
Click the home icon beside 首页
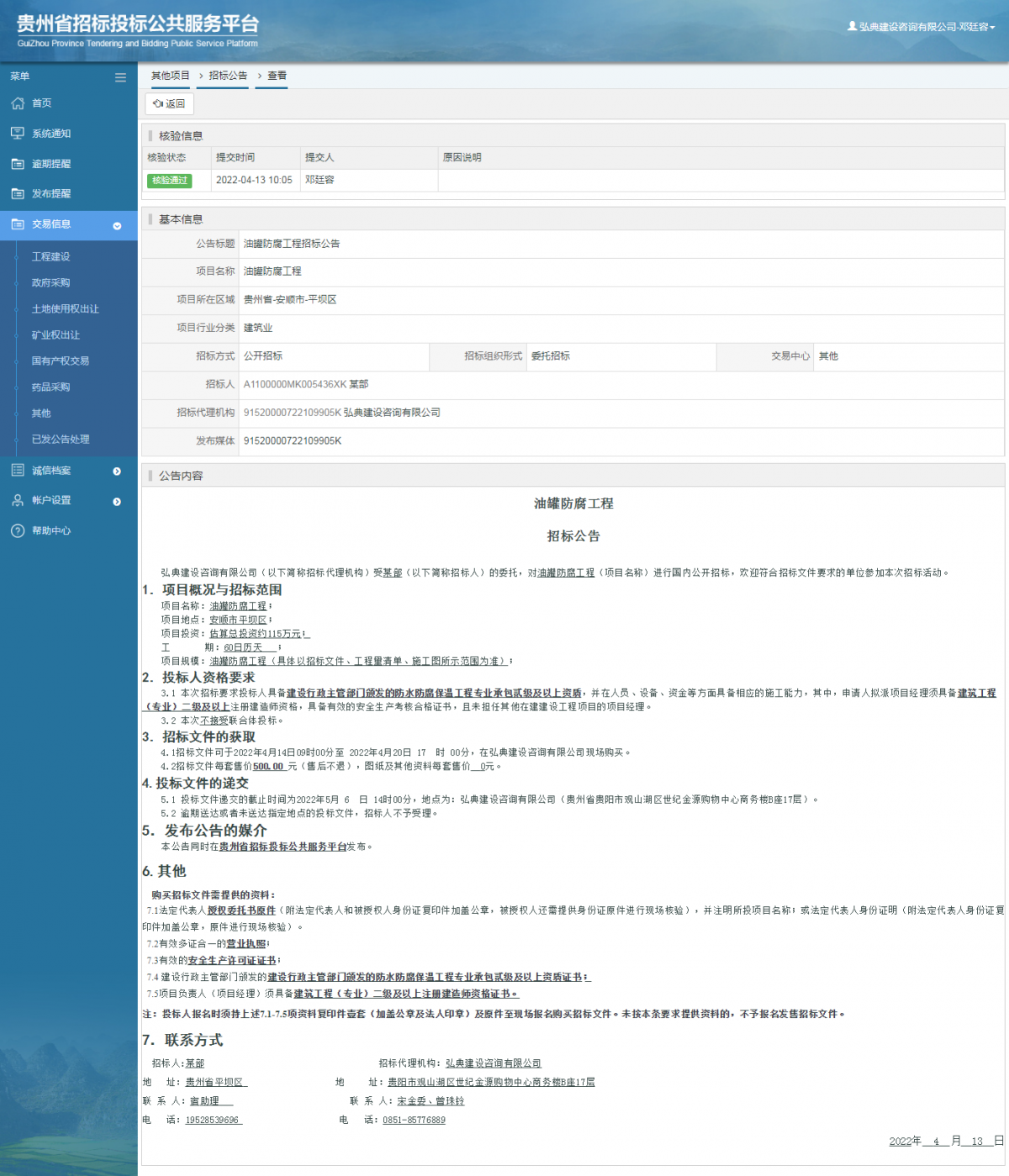pyautogui.click(x=18, y=103)
